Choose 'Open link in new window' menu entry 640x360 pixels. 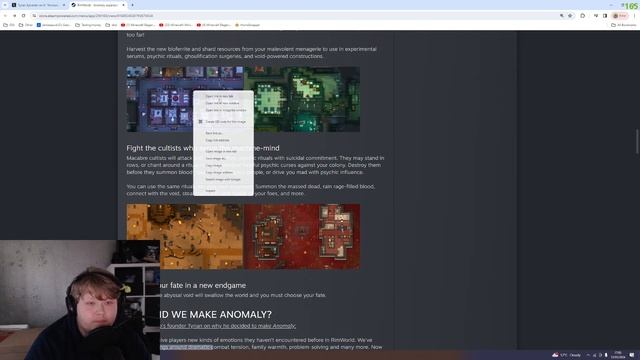pos(223,103)
